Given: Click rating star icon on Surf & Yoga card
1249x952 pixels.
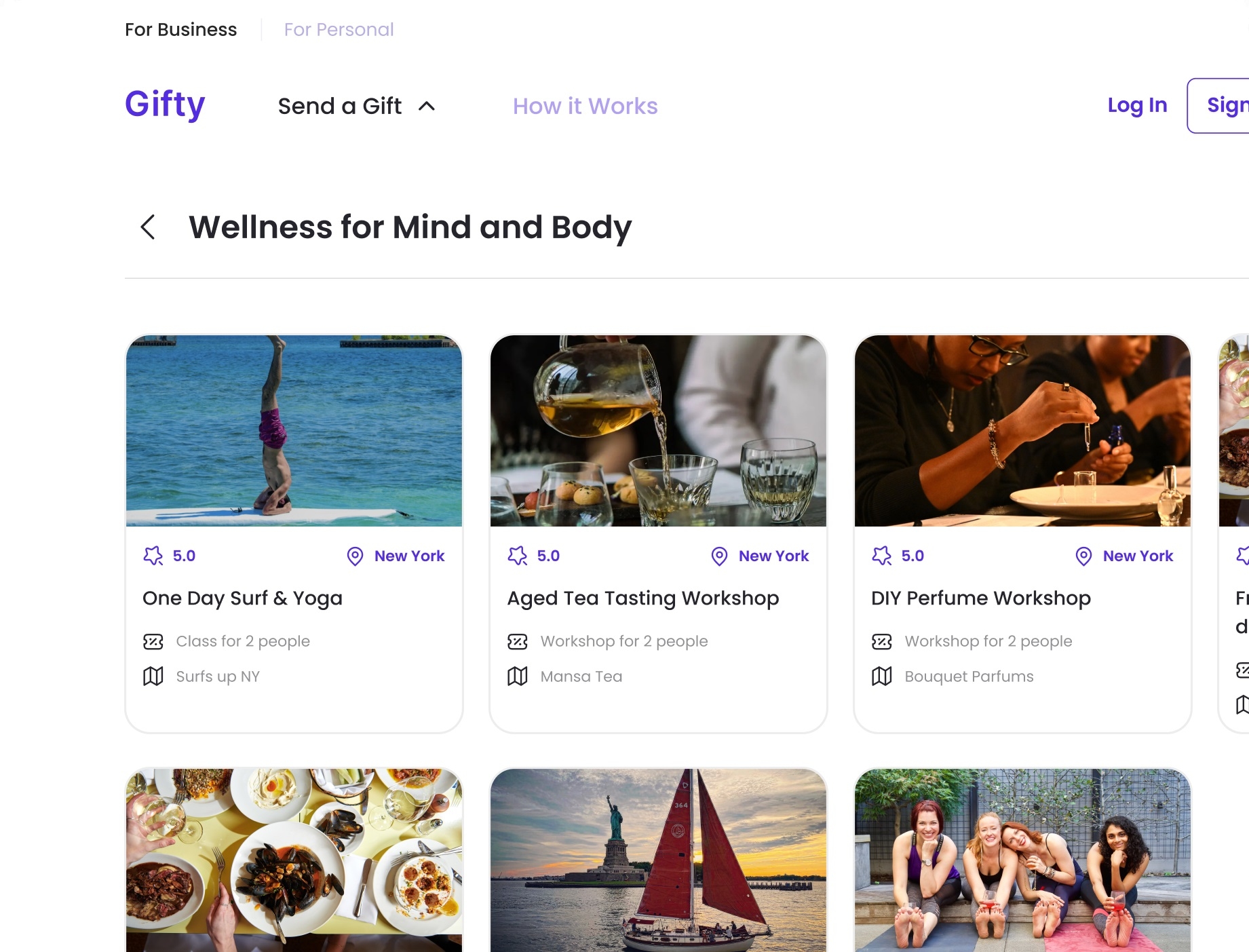Looking at the screenshot, I should tap(153, 556).
